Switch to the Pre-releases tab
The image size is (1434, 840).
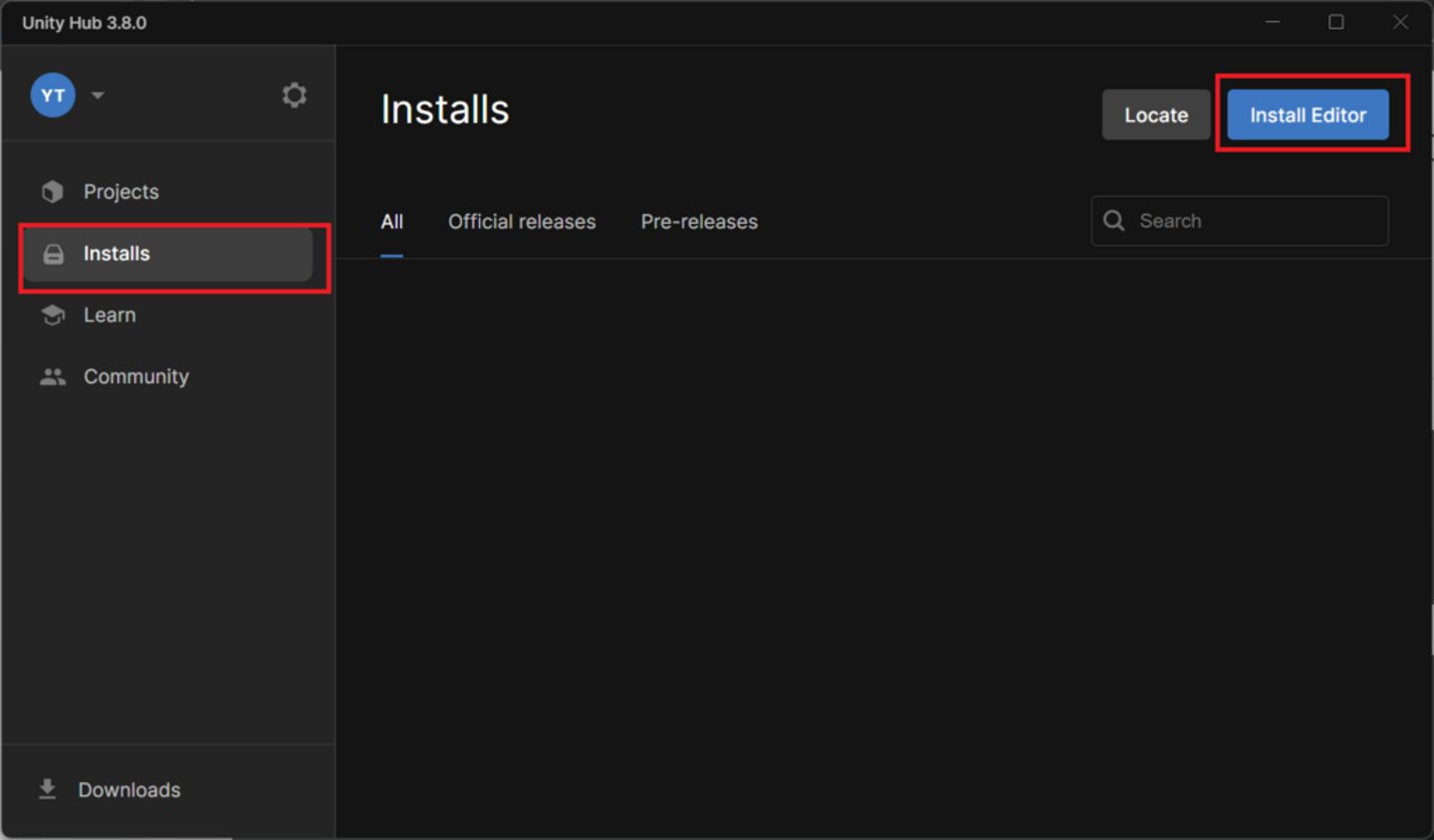[699, 222]
